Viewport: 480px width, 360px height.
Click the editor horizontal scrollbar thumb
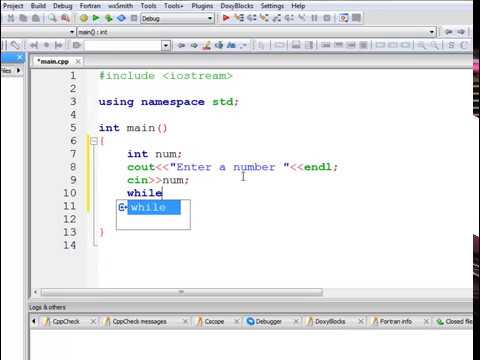(x=182, y=292)
